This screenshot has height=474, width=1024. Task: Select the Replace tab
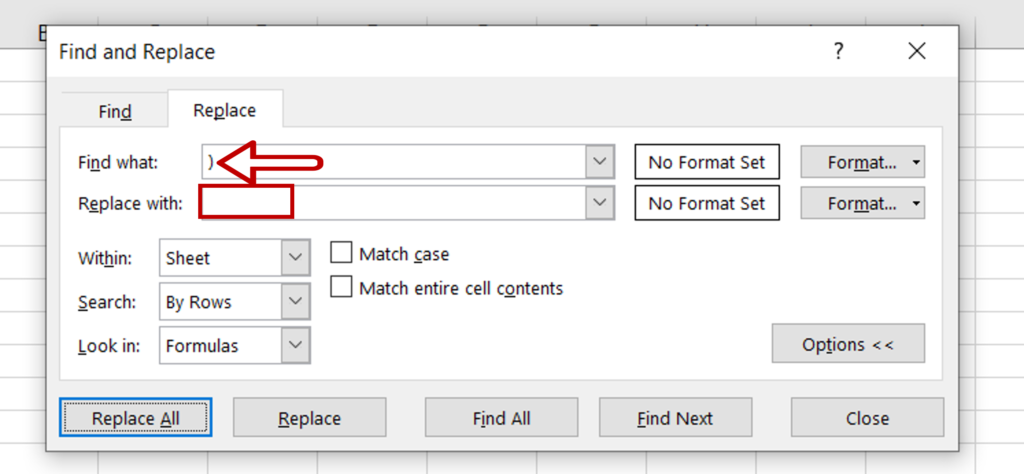(225, 110)
